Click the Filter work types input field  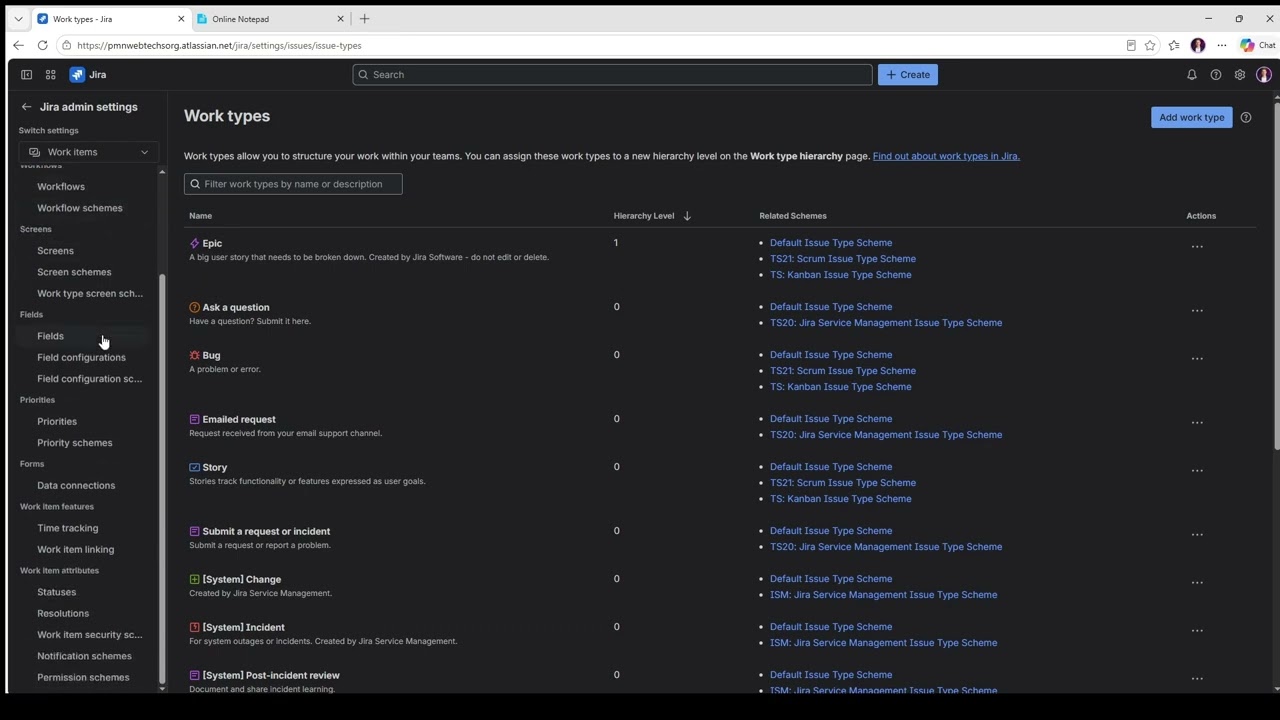coord(293,184)
